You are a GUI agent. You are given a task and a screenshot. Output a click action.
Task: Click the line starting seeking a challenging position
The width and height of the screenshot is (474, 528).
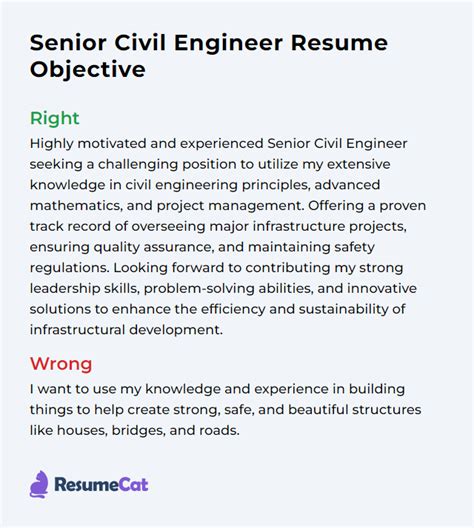pos(210,165)
